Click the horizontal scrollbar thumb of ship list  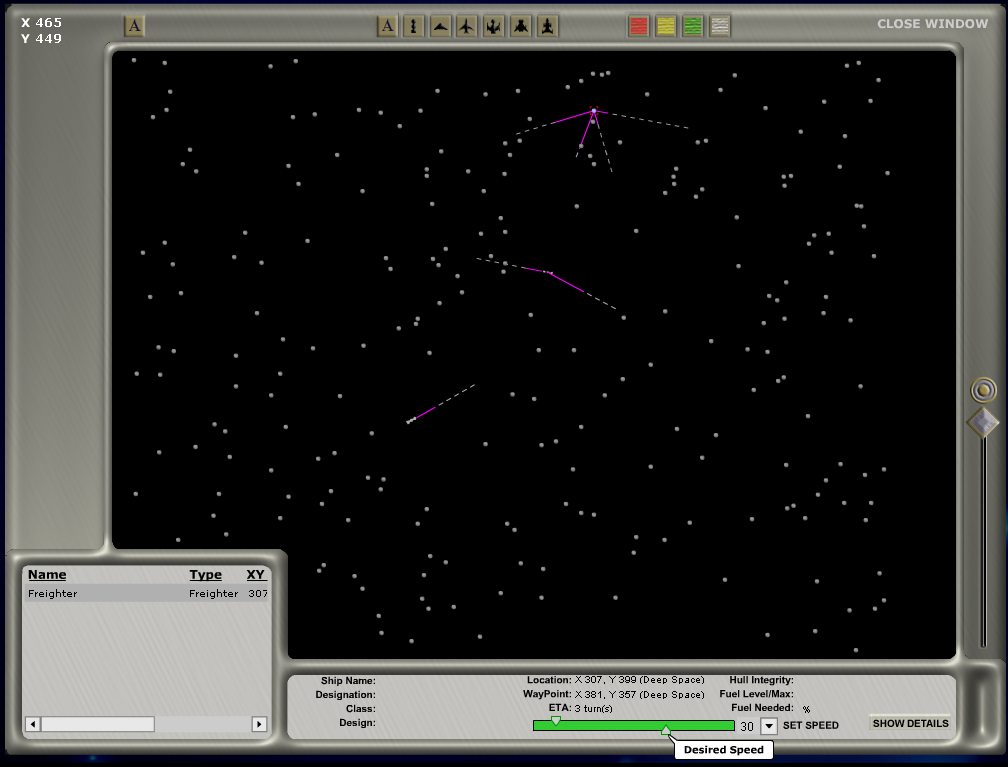[98, 724]
